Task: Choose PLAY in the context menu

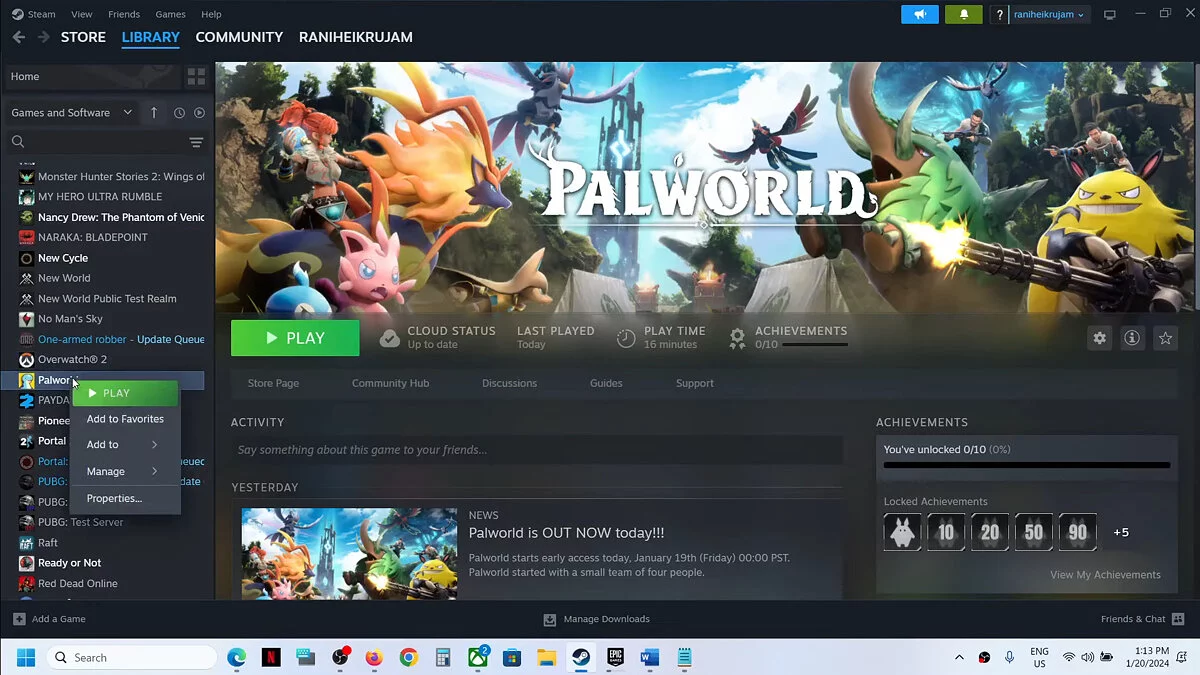Action: point(125,393)
